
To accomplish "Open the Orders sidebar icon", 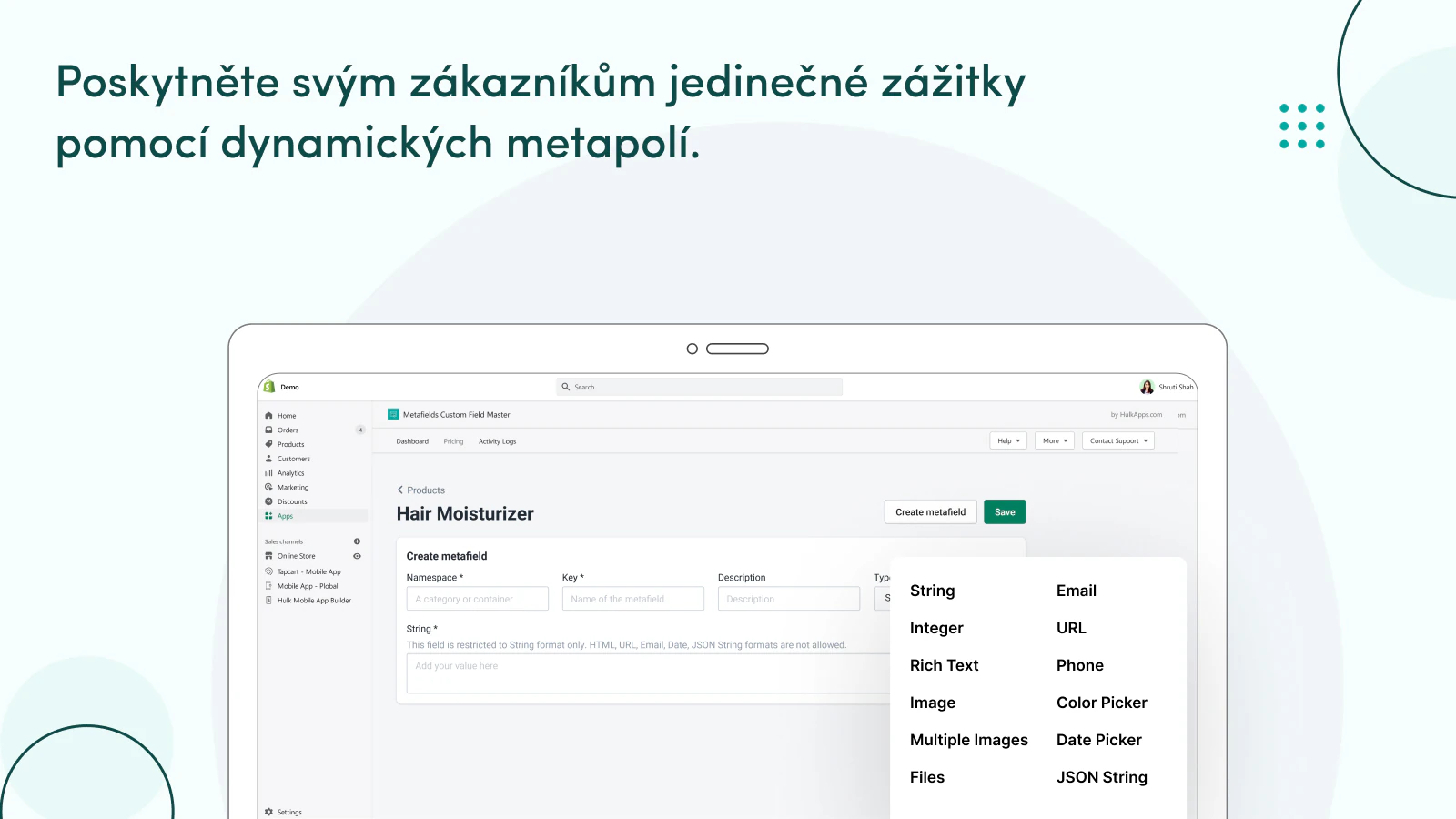I will [268, 430].
